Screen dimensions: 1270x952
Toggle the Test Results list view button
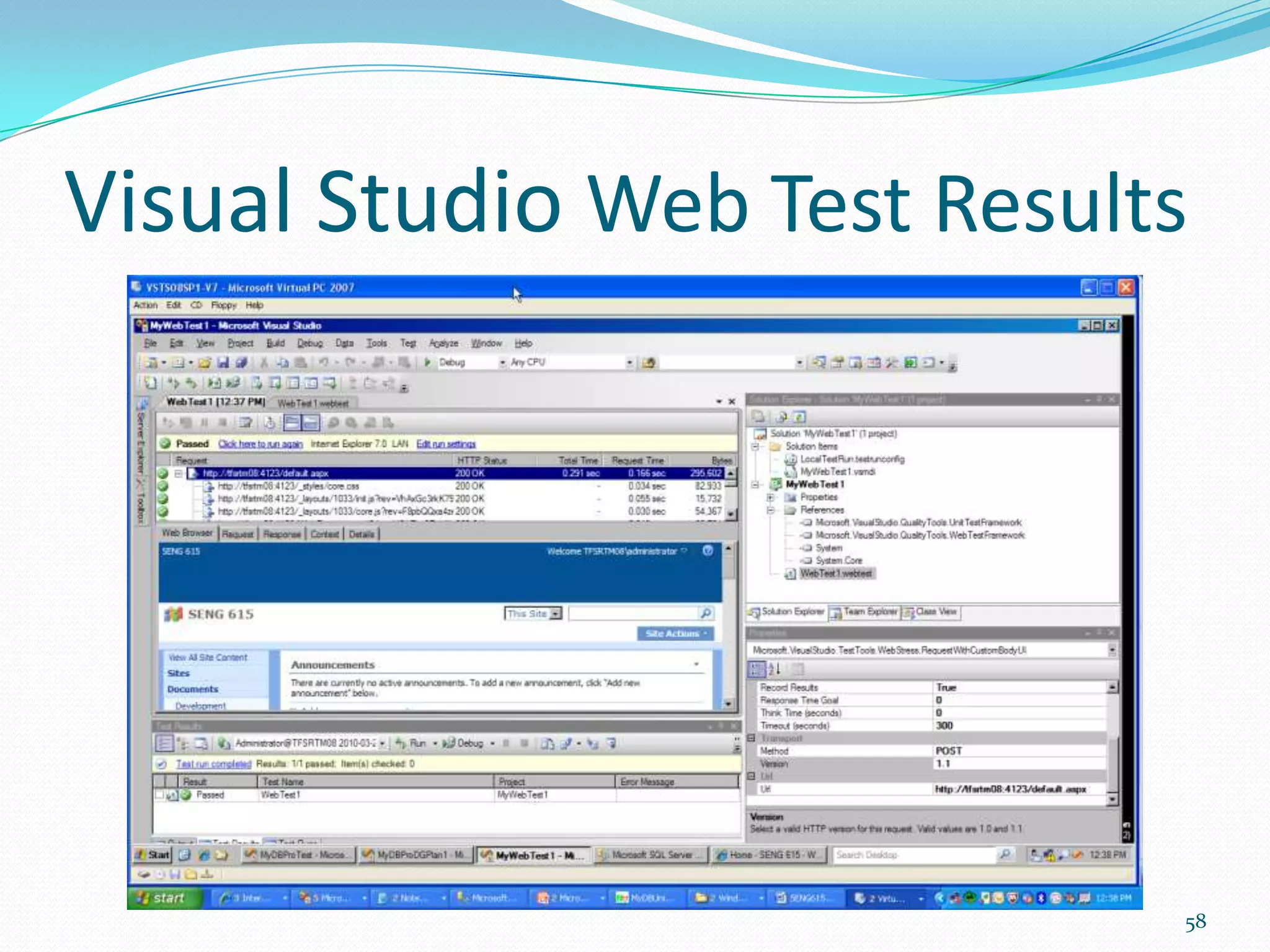pos(164,743)
